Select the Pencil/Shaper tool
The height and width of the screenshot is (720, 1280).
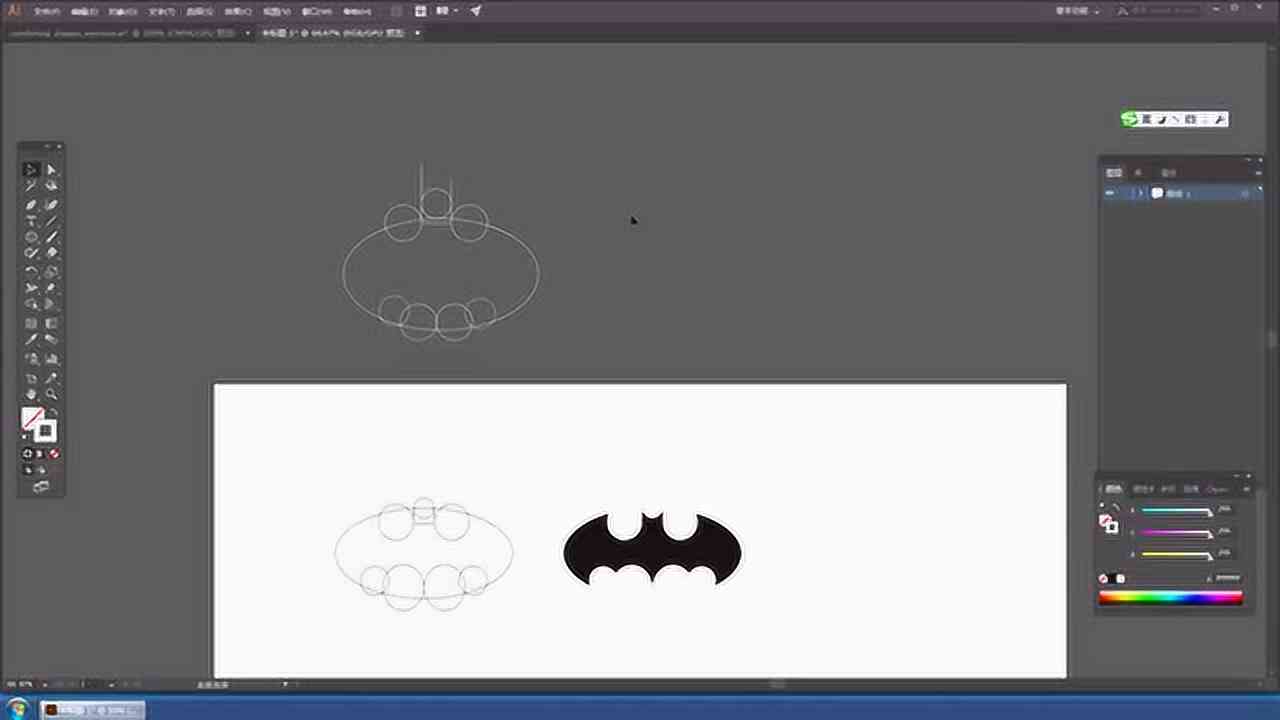[x=31, y=253]
